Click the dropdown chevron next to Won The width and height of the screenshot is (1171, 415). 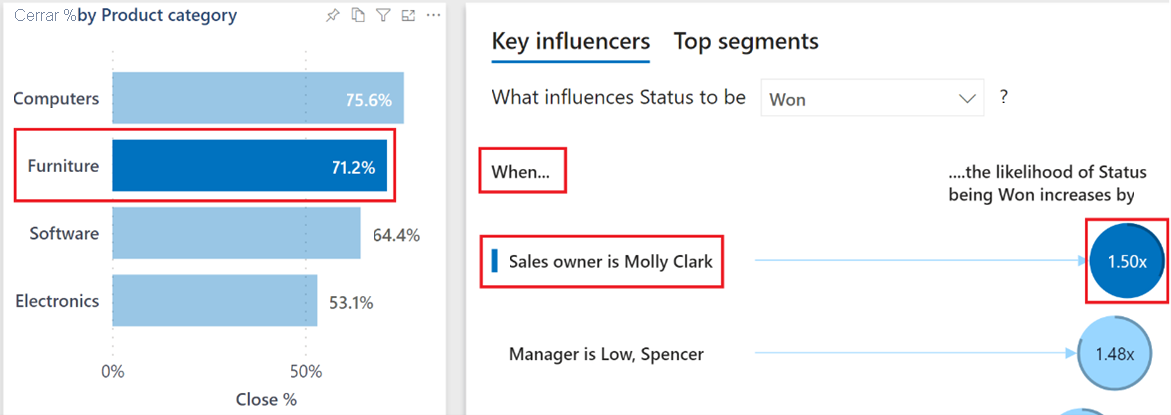coord(966,99)
